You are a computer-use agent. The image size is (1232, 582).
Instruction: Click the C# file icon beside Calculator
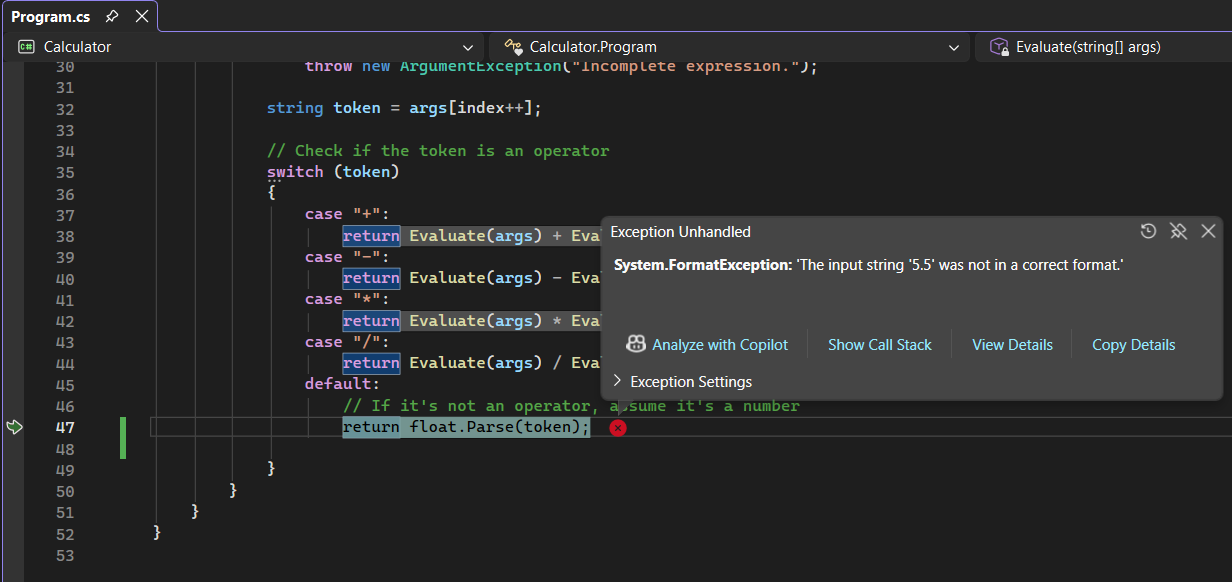coord(24,46)
